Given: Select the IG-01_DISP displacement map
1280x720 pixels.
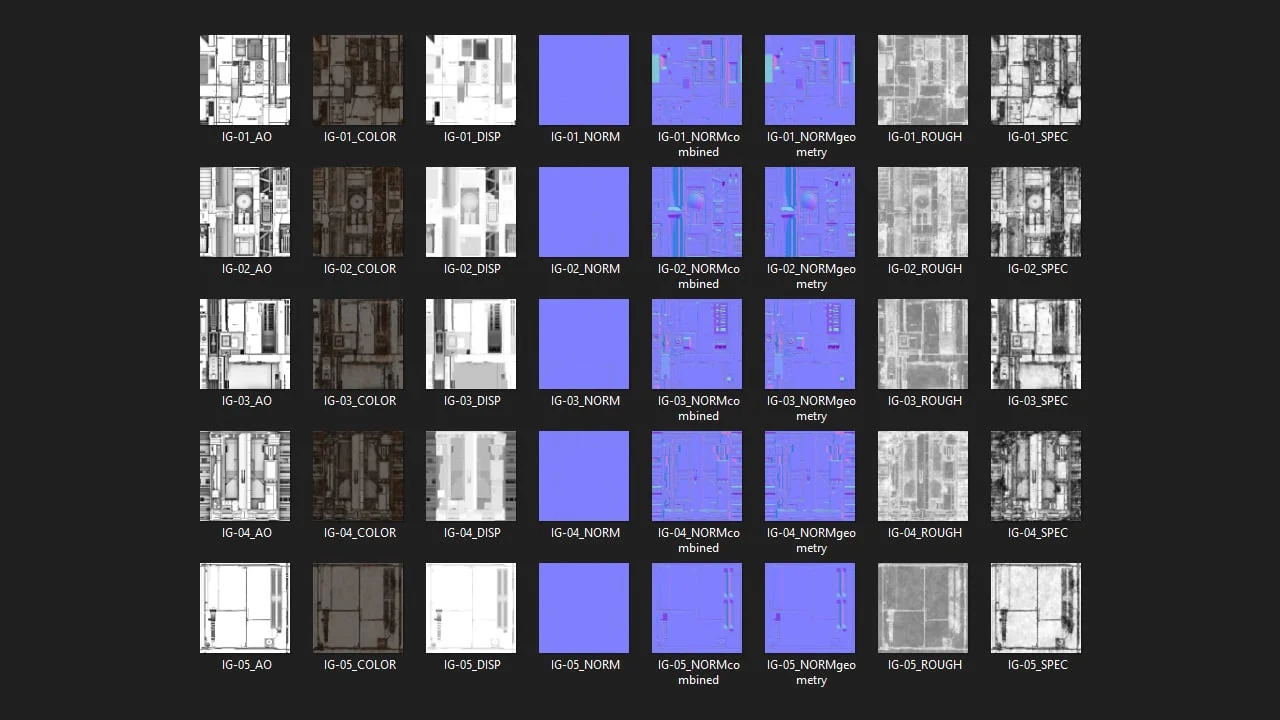Looking at the screenshot, I should tap(471, 80).
